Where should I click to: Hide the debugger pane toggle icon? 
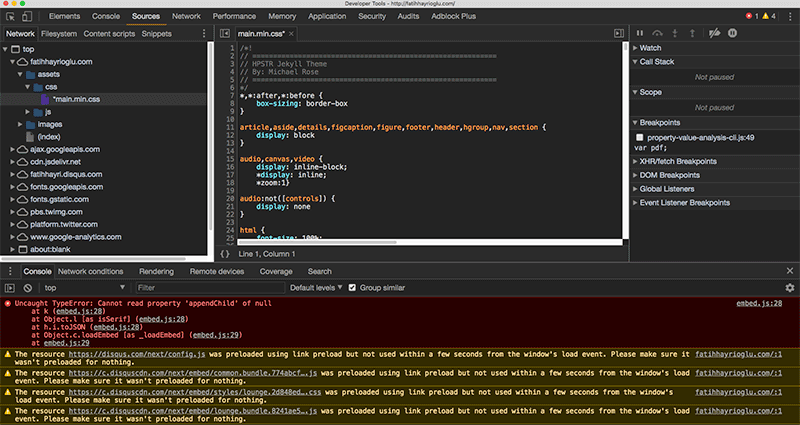click(619, 34)
